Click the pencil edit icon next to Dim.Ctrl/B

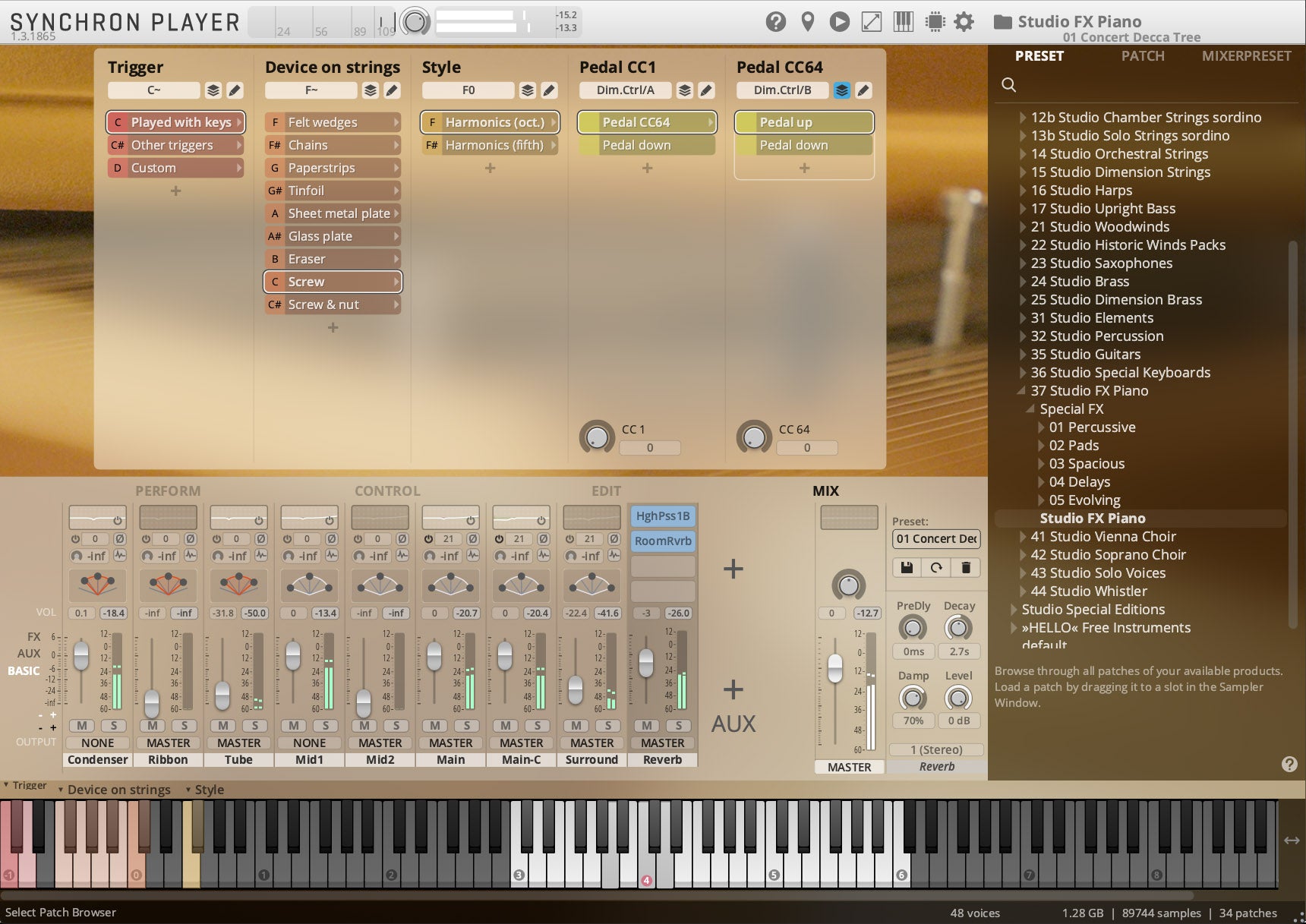coord(863,90)
